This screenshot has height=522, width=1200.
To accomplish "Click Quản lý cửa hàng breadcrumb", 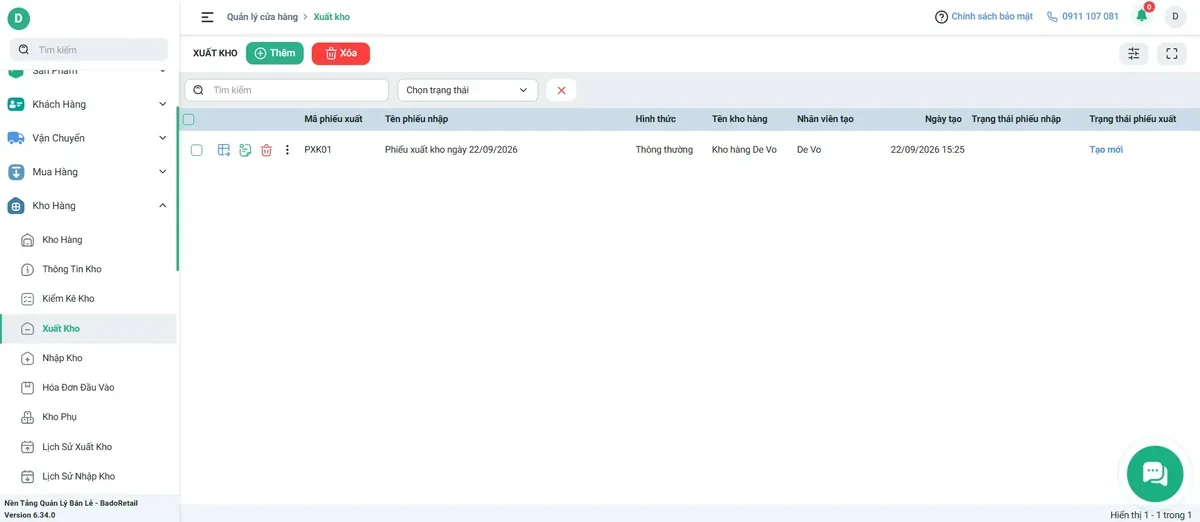I will pos(262,17).
